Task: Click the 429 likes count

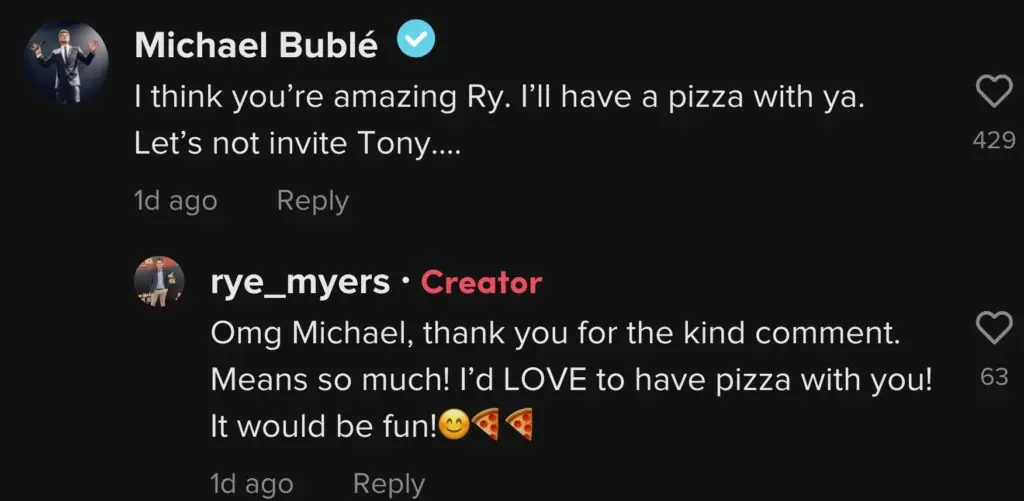Action: (993, 142)
